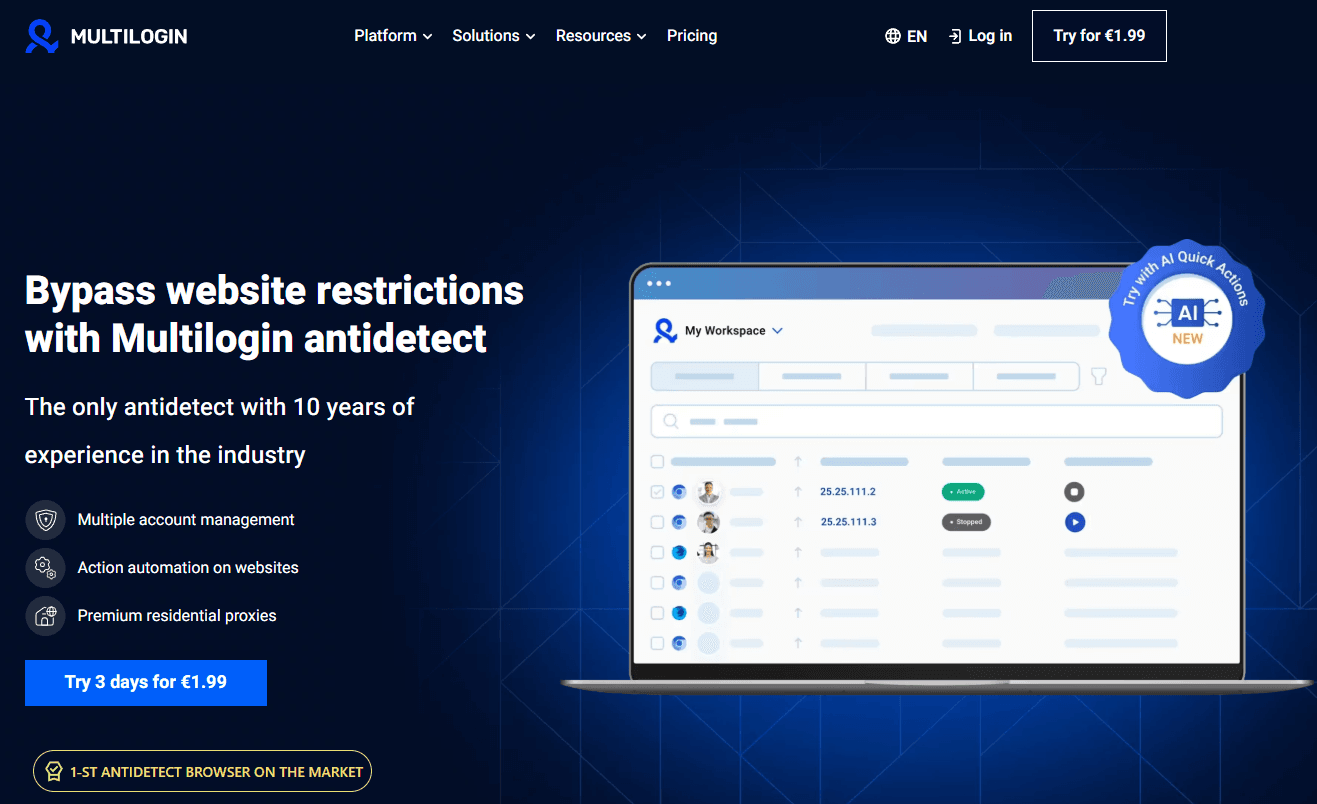Click the award ribbon icon in bottom badge
Image resolution: width=1317 pixels, height=804 pixels.
point(53,772)
